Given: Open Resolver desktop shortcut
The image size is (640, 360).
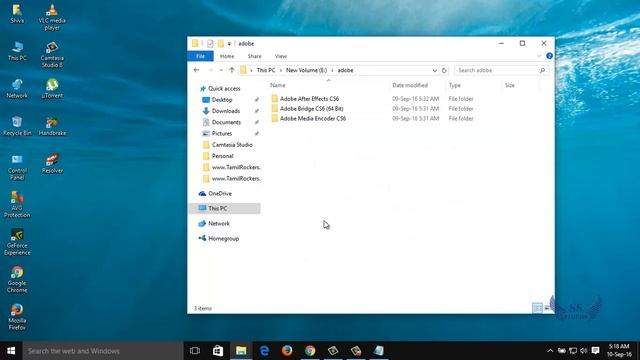Looking at the screenshot, I should (52, 164).
